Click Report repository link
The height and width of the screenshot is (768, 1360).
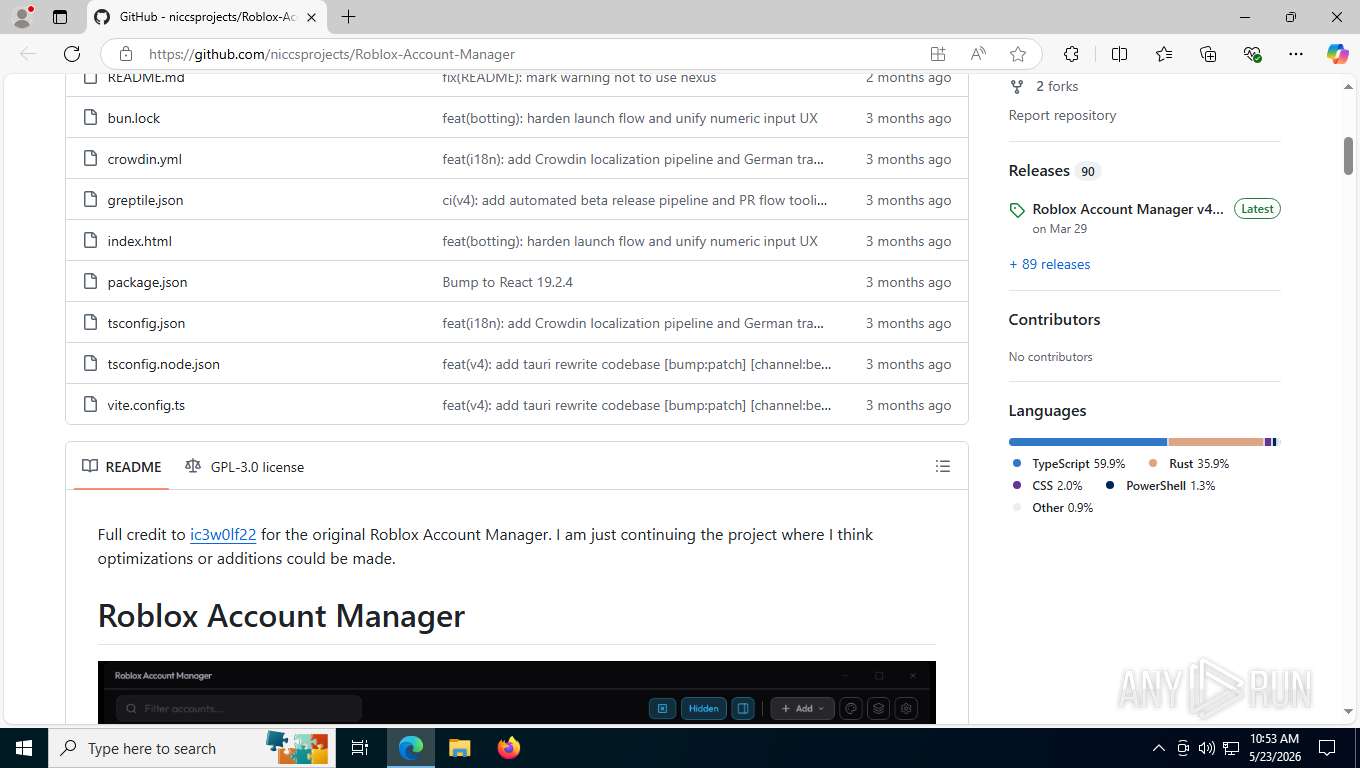click(x=1062, y=115)
